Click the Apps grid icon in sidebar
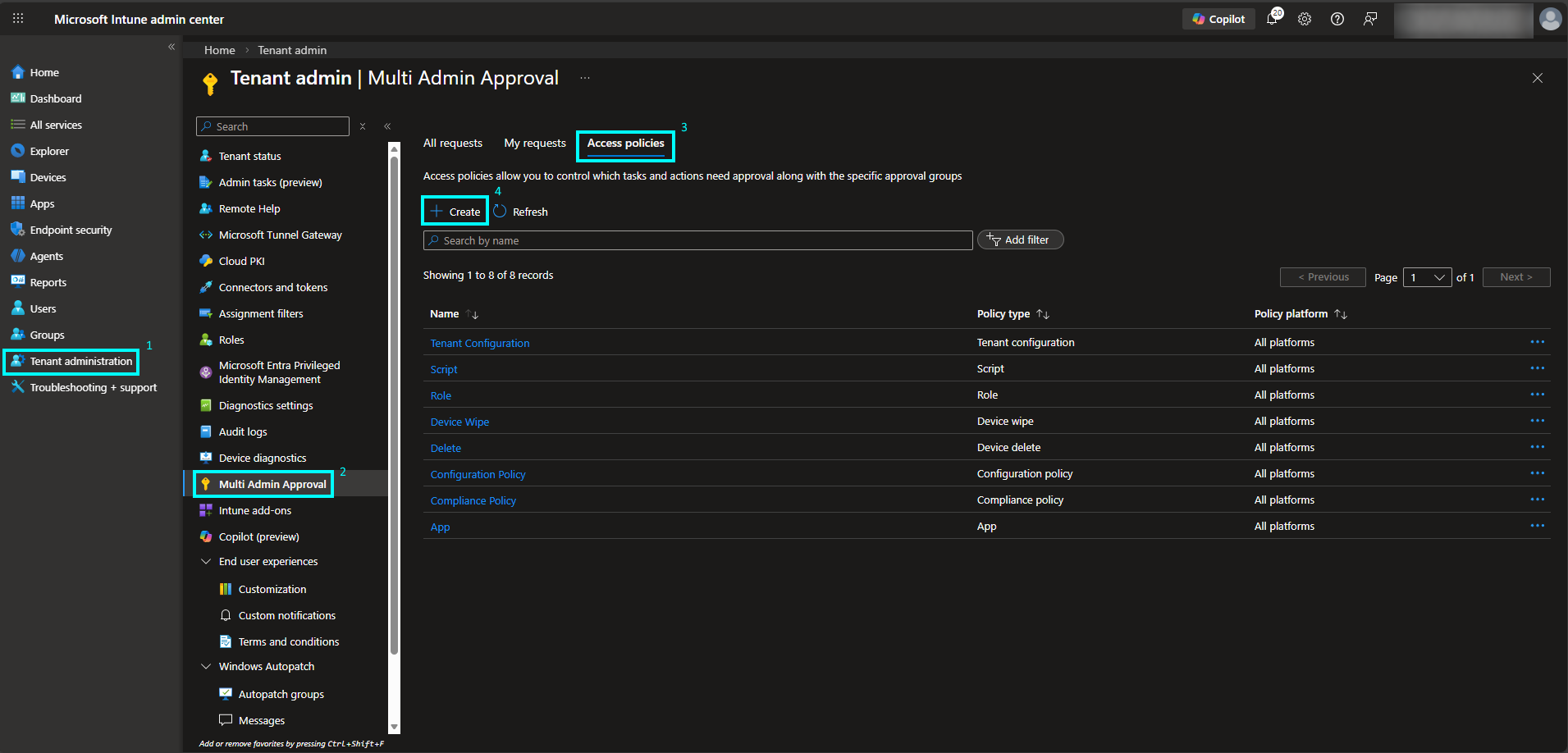The width and height of the screenshot is (1568, 753). [17, 203]
